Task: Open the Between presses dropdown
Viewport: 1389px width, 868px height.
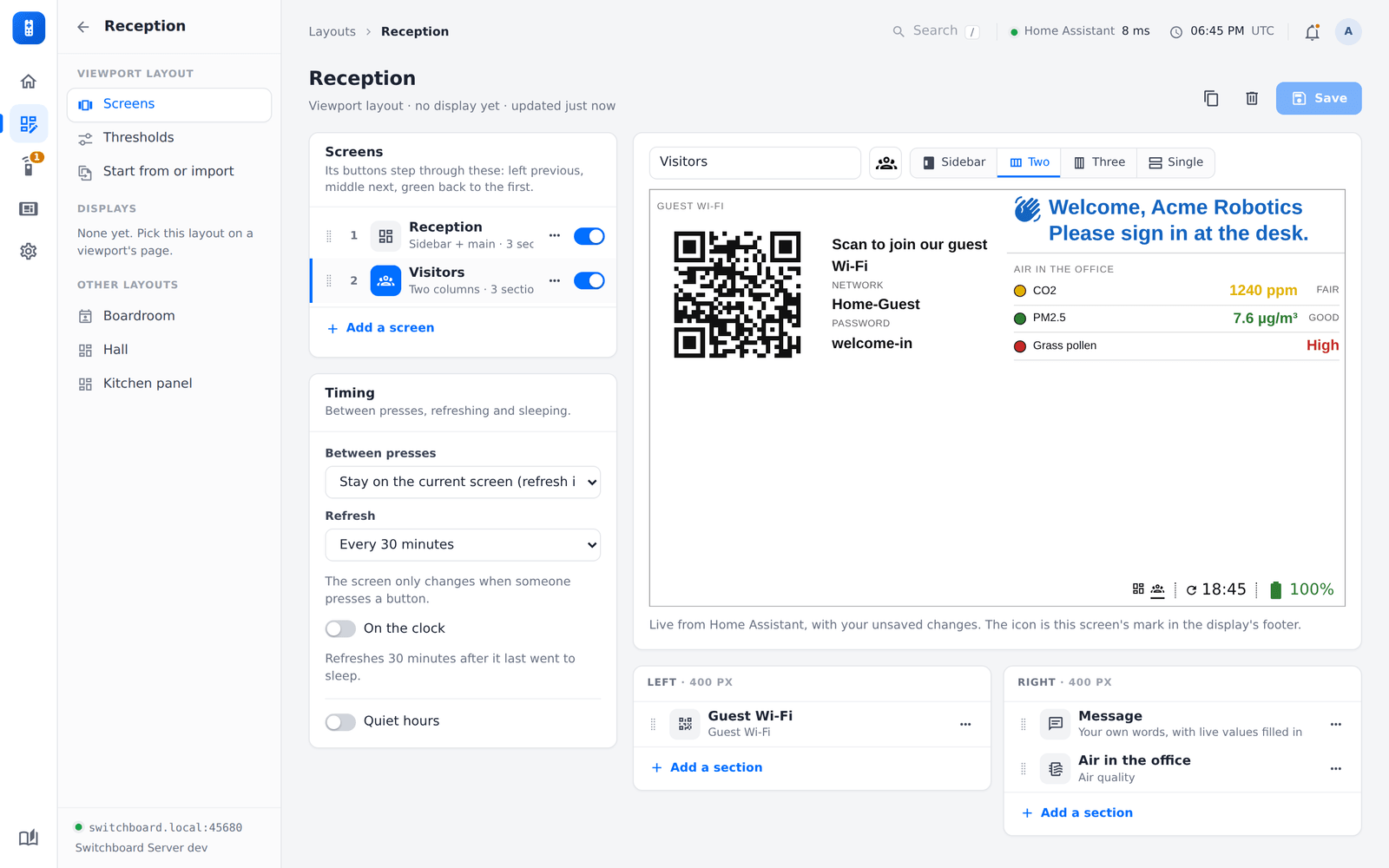Action: coord(463,482)
